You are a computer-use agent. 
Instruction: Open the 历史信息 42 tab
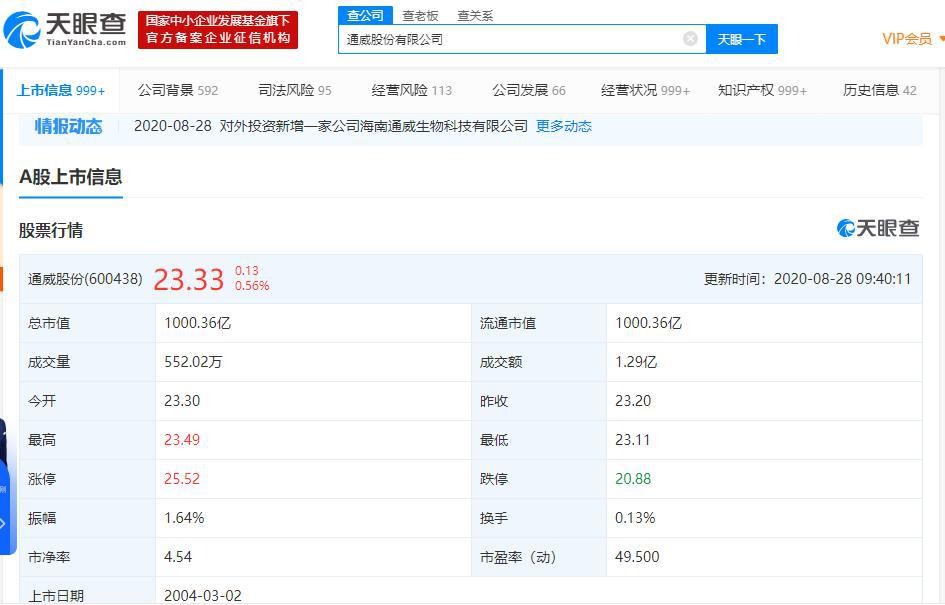879,90
